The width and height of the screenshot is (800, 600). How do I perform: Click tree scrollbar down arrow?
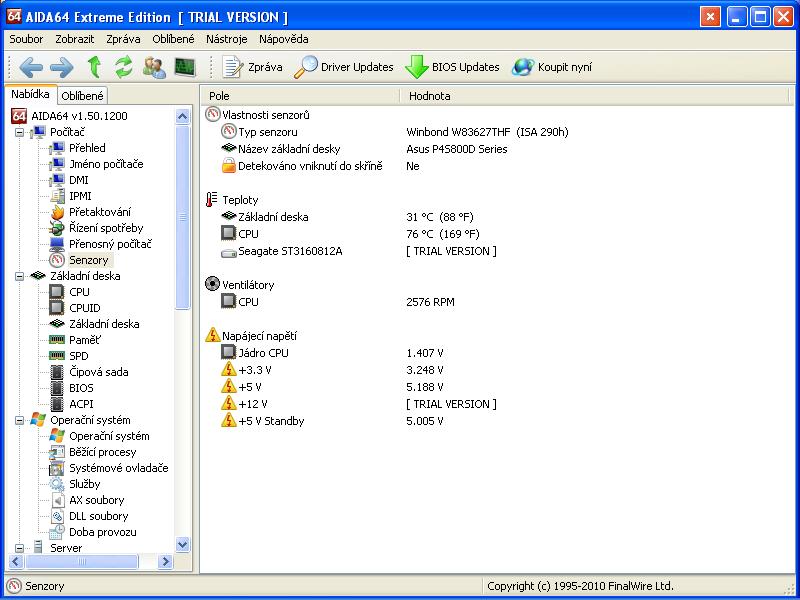click(183, 545)
